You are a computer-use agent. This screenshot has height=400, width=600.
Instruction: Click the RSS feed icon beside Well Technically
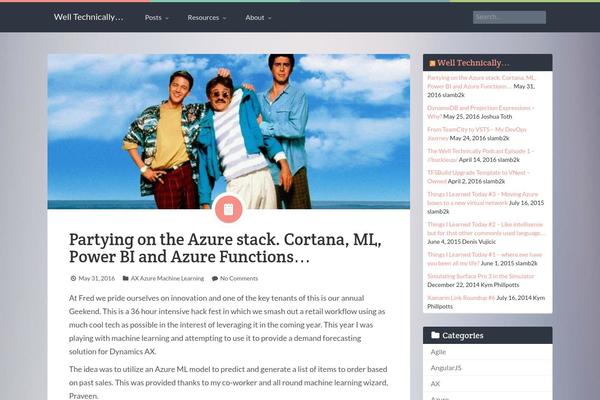432,63
